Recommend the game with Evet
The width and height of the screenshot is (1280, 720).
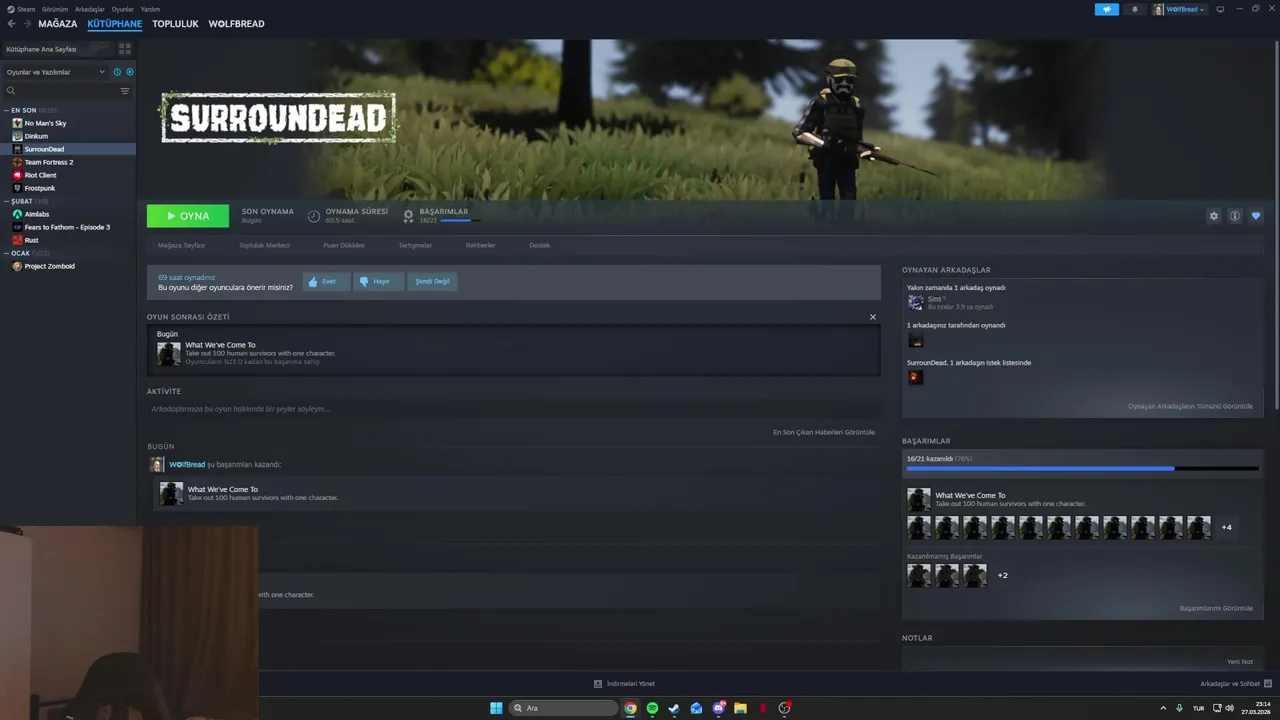(327, 282)
